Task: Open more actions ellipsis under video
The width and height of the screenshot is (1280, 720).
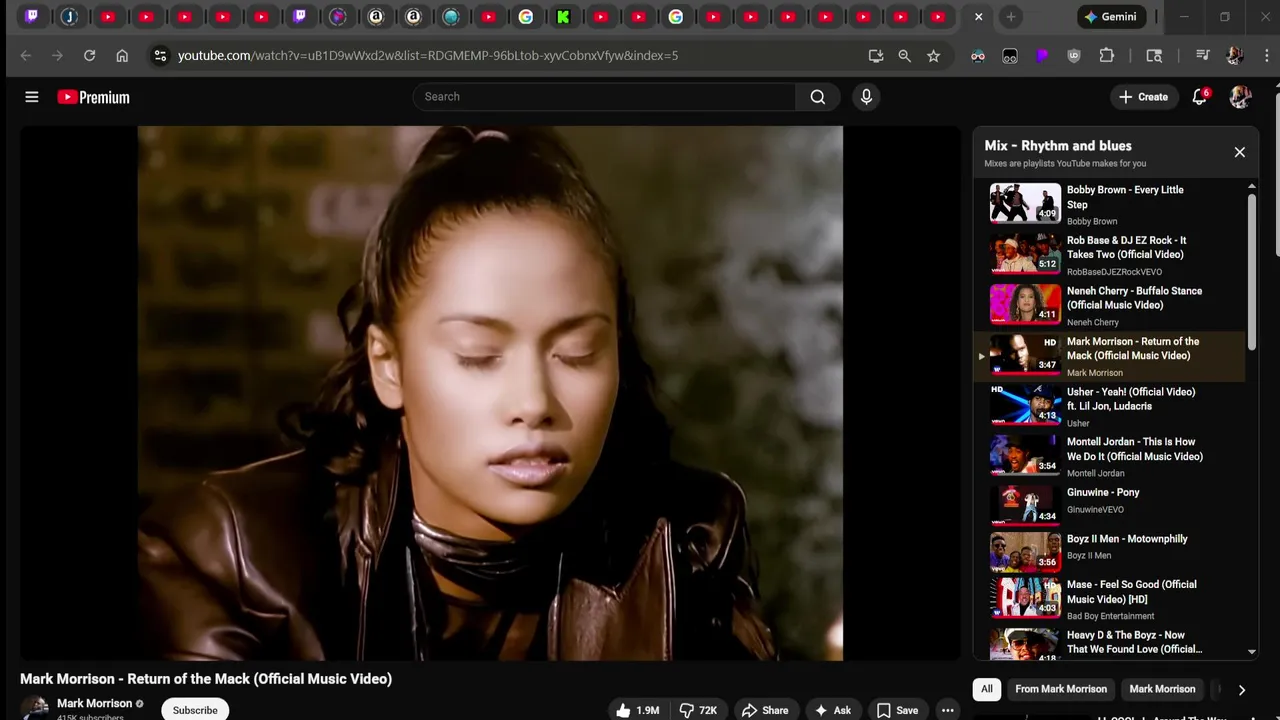Action: pyautogui.click(x=947, y=710)
